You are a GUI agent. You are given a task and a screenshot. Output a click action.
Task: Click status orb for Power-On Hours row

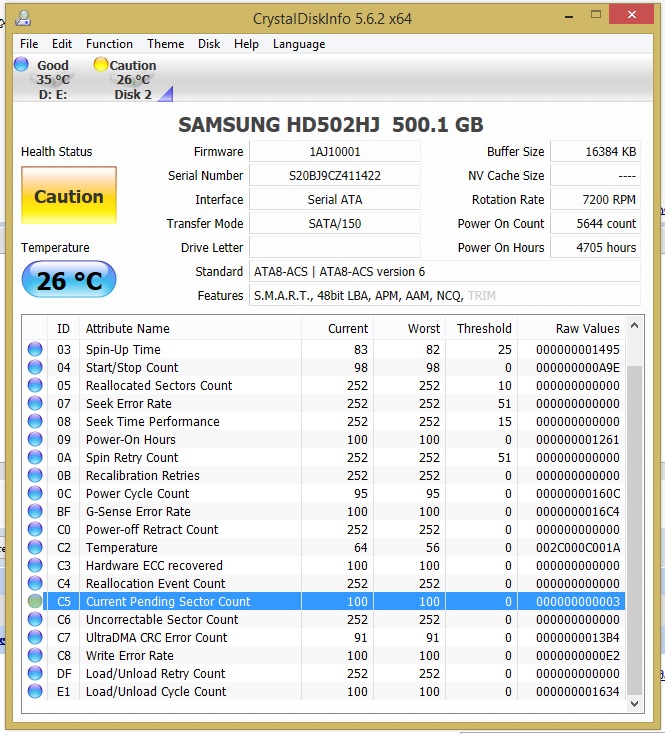(x=35, y=439)
